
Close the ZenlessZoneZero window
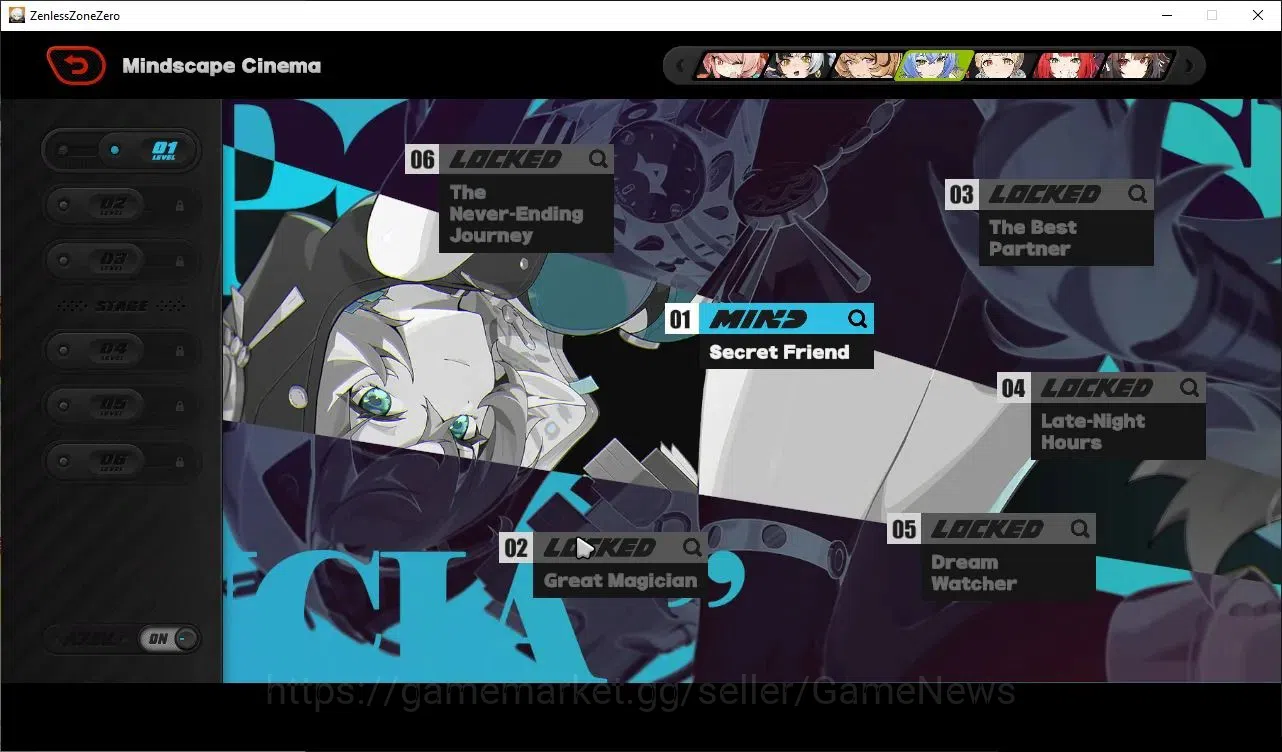1258,15
